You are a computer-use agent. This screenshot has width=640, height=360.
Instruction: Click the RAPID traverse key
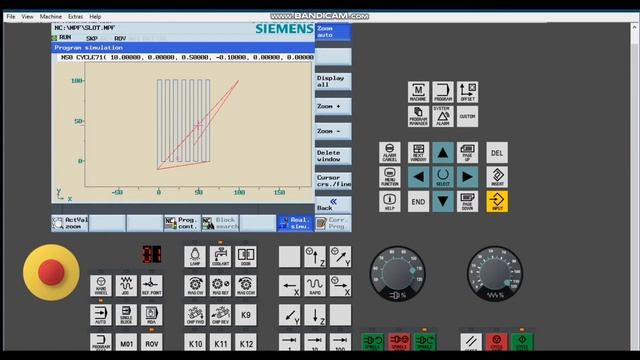pos(315,285)
